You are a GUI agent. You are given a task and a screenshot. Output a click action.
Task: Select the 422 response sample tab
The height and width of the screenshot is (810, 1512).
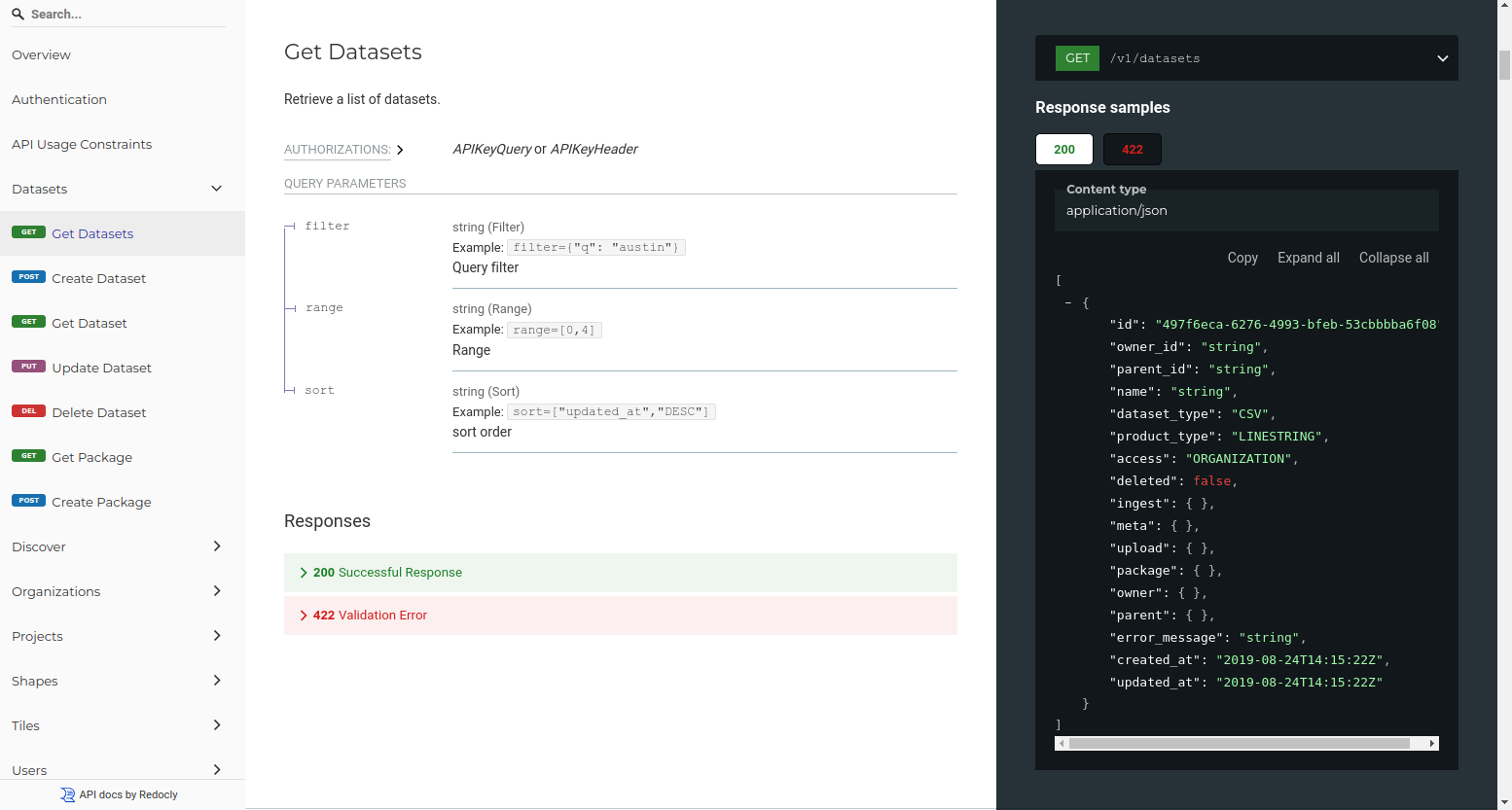coord(1133,150)
